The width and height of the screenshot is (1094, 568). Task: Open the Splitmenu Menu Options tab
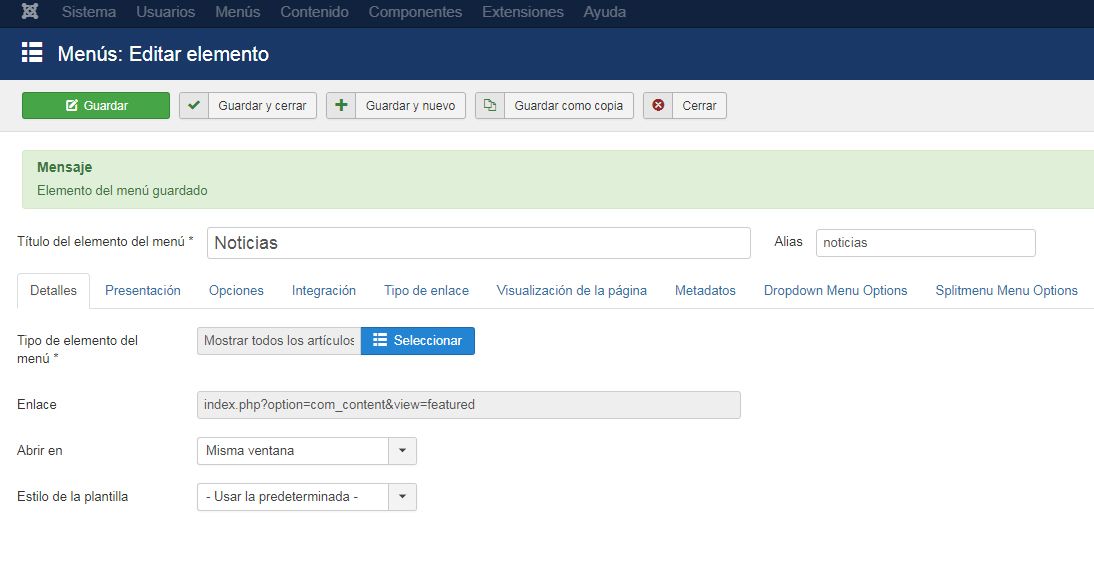pos(1006,290)
